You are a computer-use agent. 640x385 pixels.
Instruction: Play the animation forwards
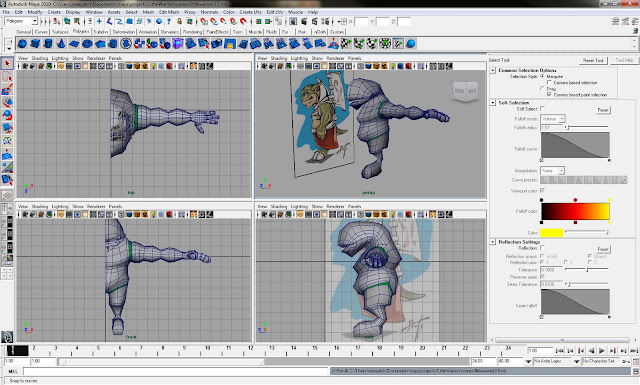coord(602,351)
